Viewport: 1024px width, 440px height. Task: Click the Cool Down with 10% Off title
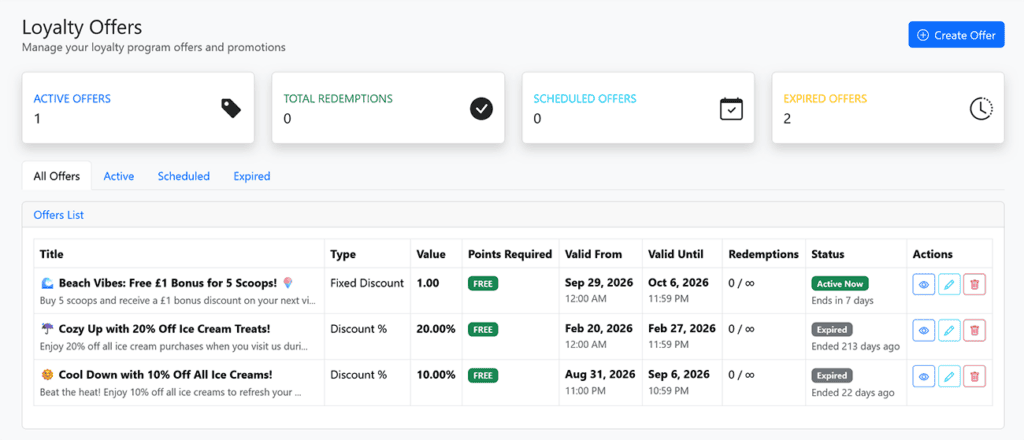pos(156,375)
